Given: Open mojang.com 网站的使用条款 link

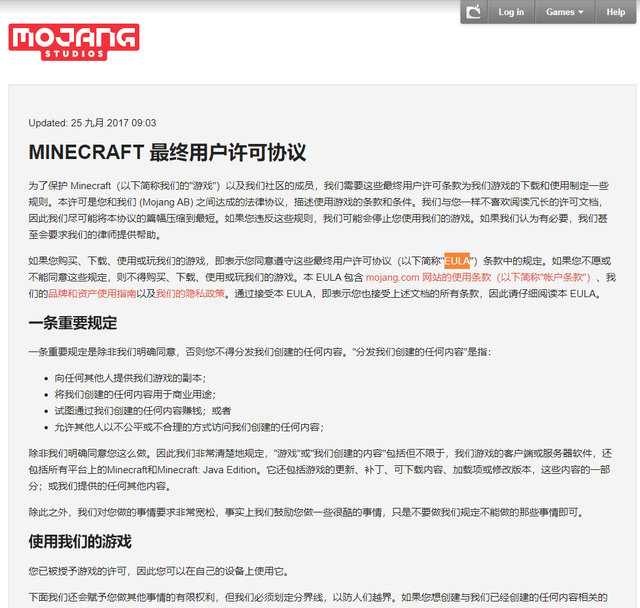Looking at the screenshot, I should click(x=478, y=277).
